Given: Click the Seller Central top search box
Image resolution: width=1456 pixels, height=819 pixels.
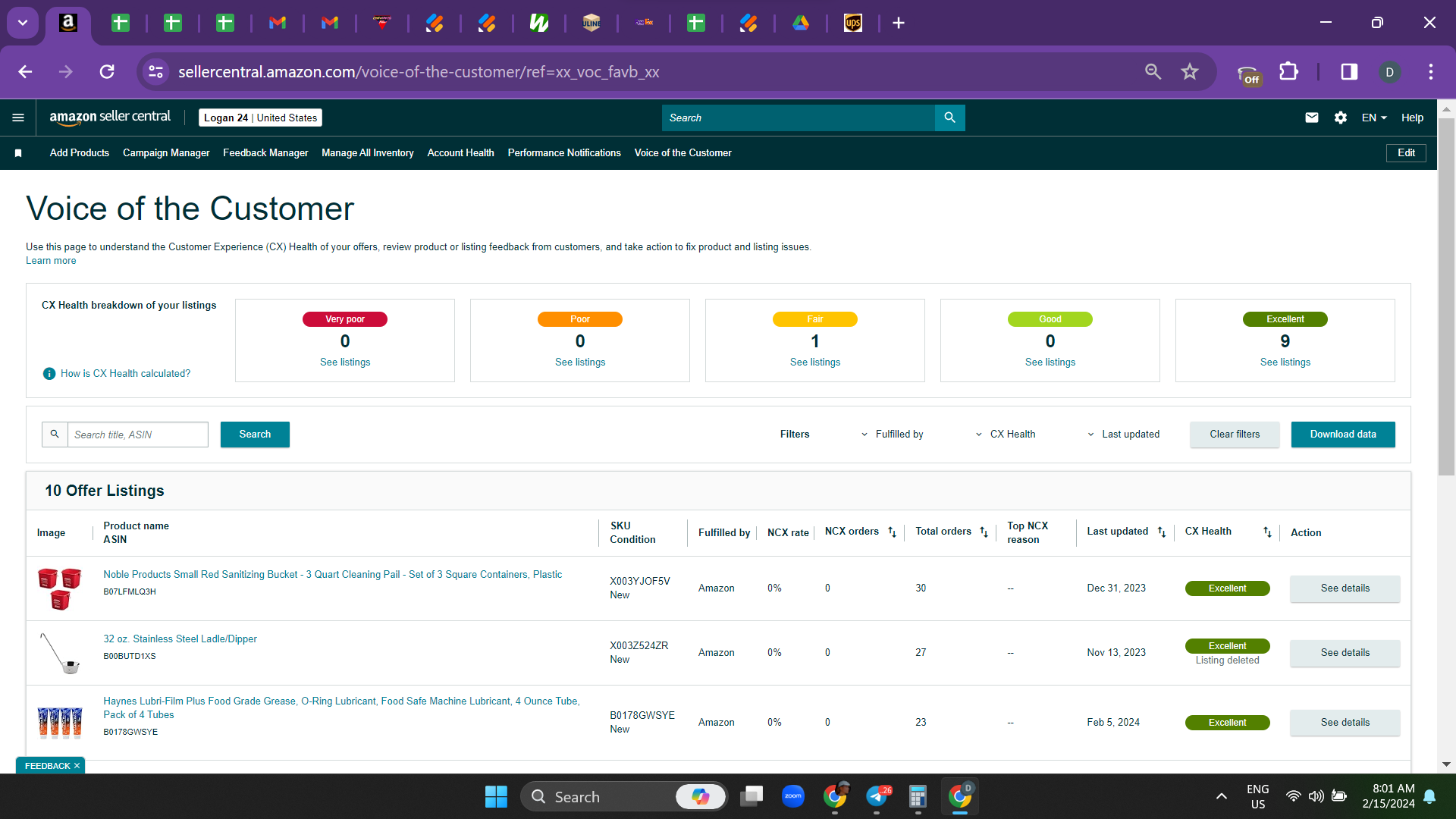Looking at the screenshot, I should tap(798, 118).
